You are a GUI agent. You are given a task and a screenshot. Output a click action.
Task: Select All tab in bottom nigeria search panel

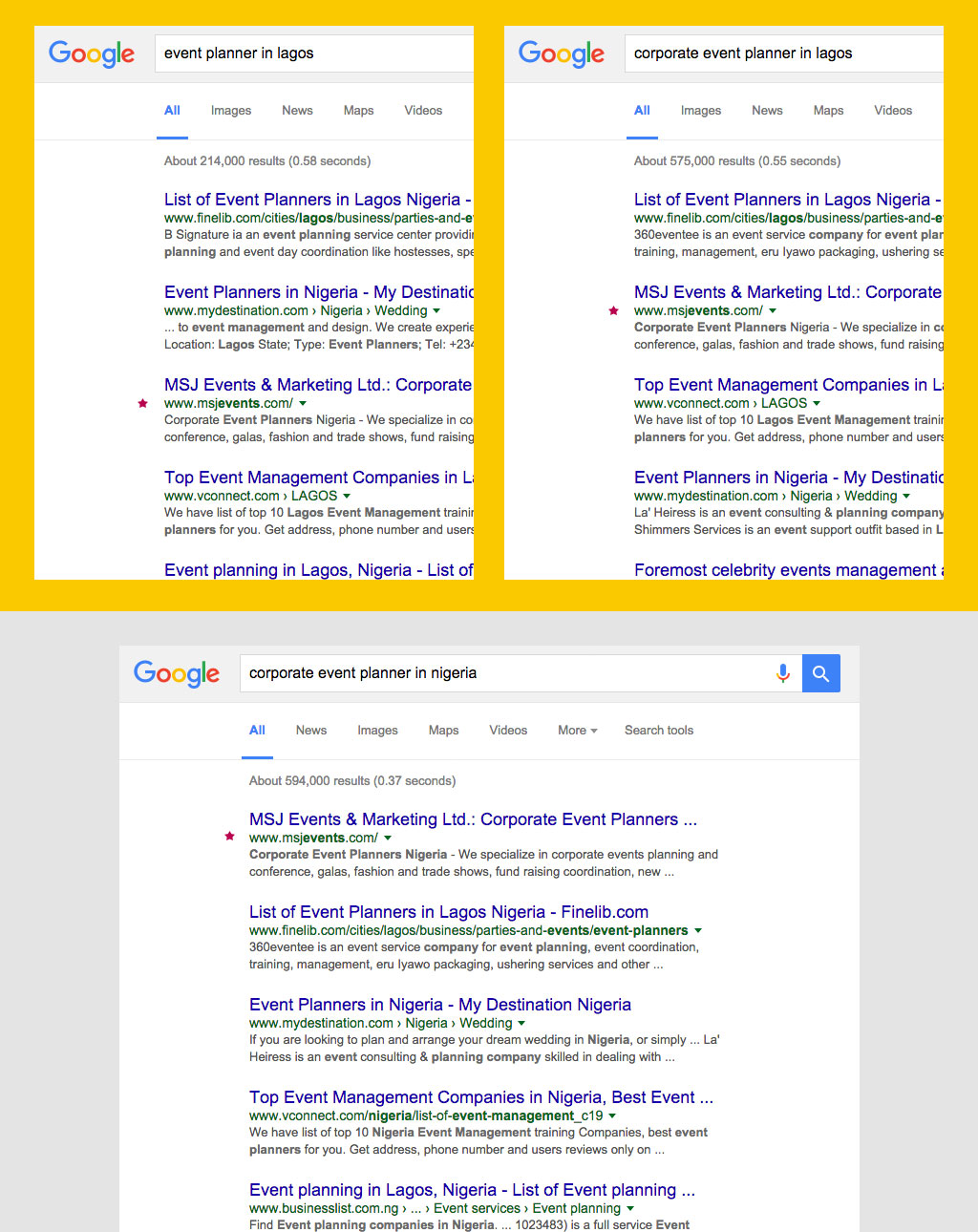[257, 731]
